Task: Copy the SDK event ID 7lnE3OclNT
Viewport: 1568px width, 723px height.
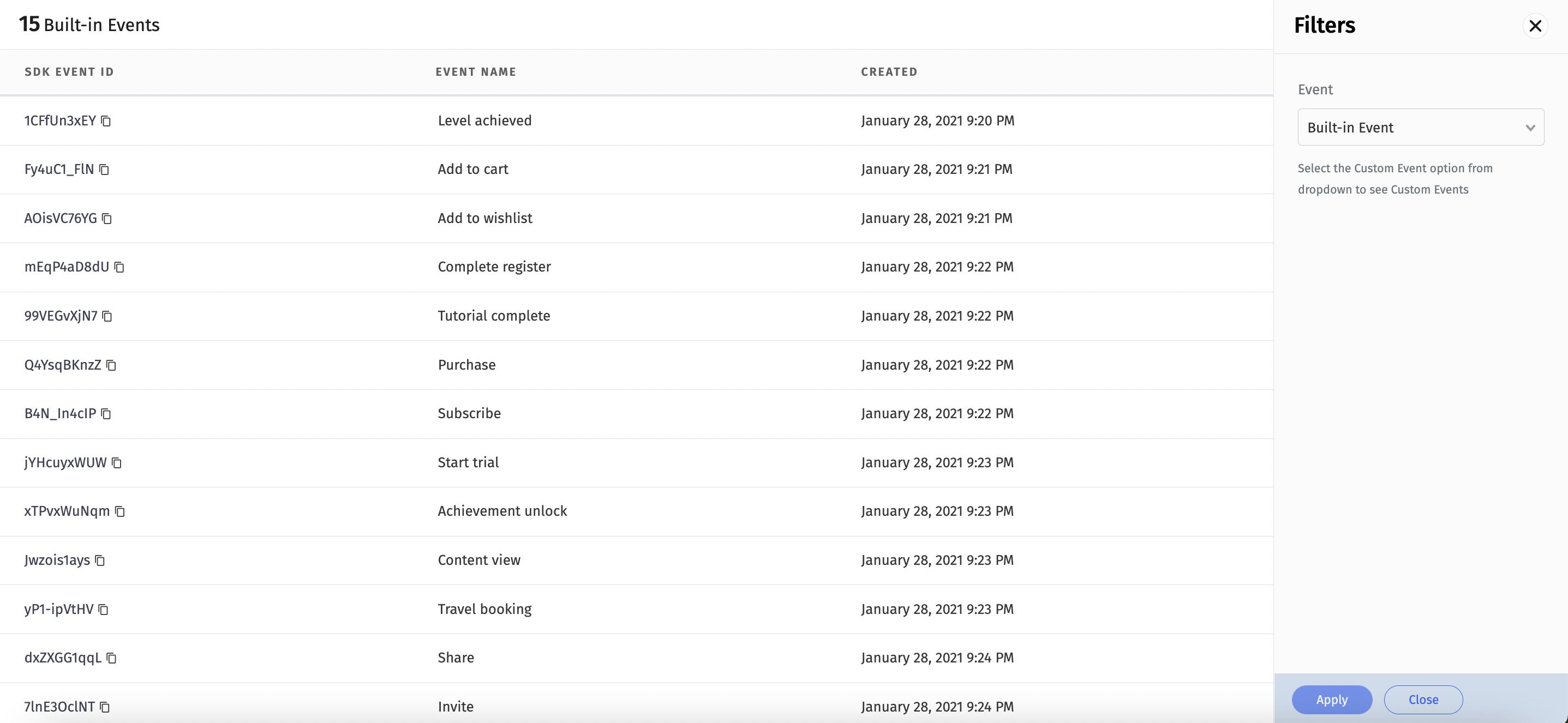Action: [x=105, y=707]
